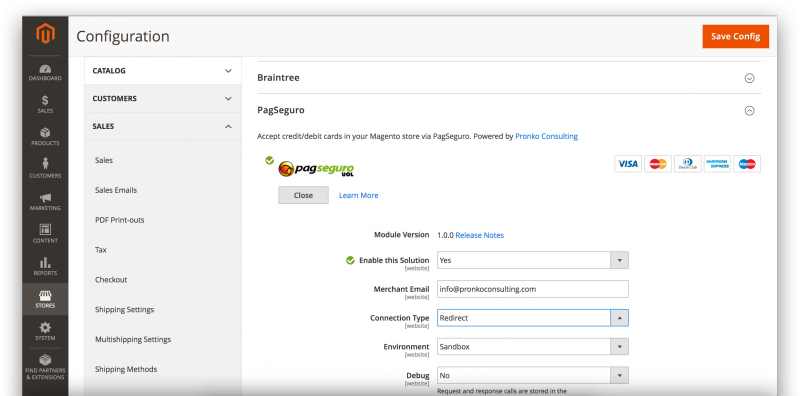This screenshot has width=800, height=396.
Task: Click the Visa card logo
Action: [x=628, y=164]
